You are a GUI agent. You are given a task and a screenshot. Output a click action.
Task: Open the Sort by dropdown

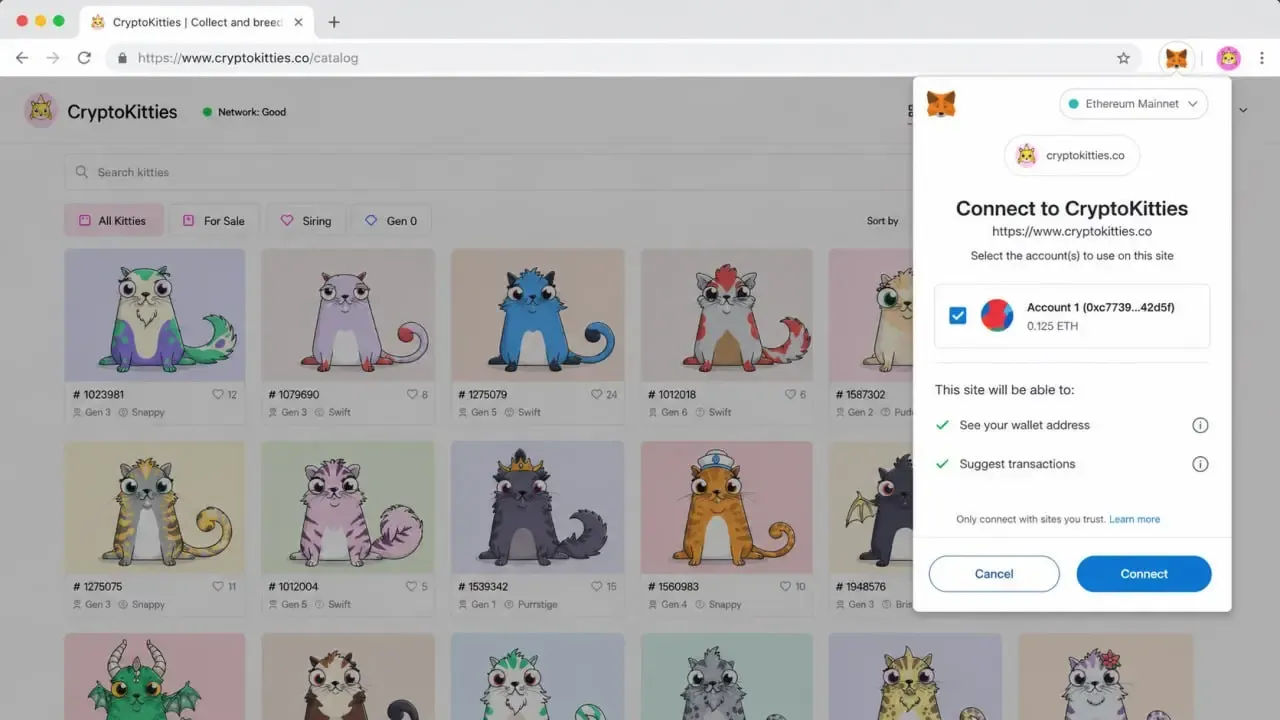[x=882, y=221]
